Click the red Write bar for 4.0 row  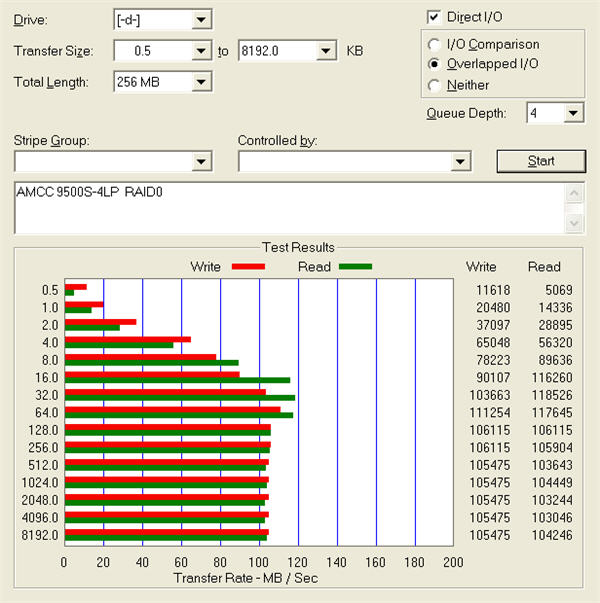128,340
